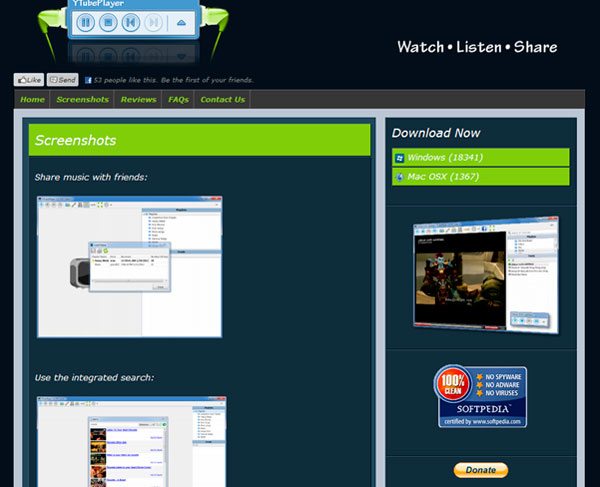The width and height of the screenshot is (600, 487).
Task: Open the Home tab
Action: (x=33, y=100)
